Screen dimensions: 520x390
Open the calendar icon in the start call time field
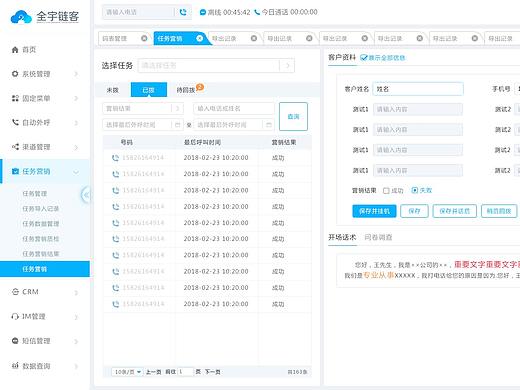(177, 125)
